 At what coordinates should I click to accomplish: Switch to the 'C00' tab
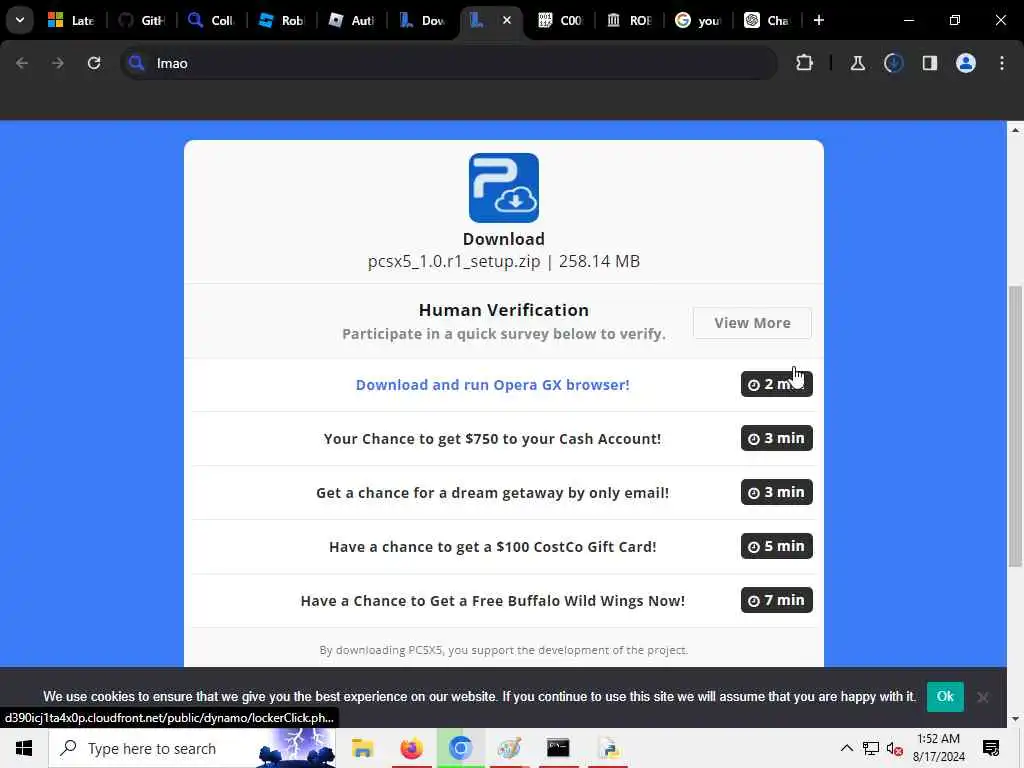560,20
